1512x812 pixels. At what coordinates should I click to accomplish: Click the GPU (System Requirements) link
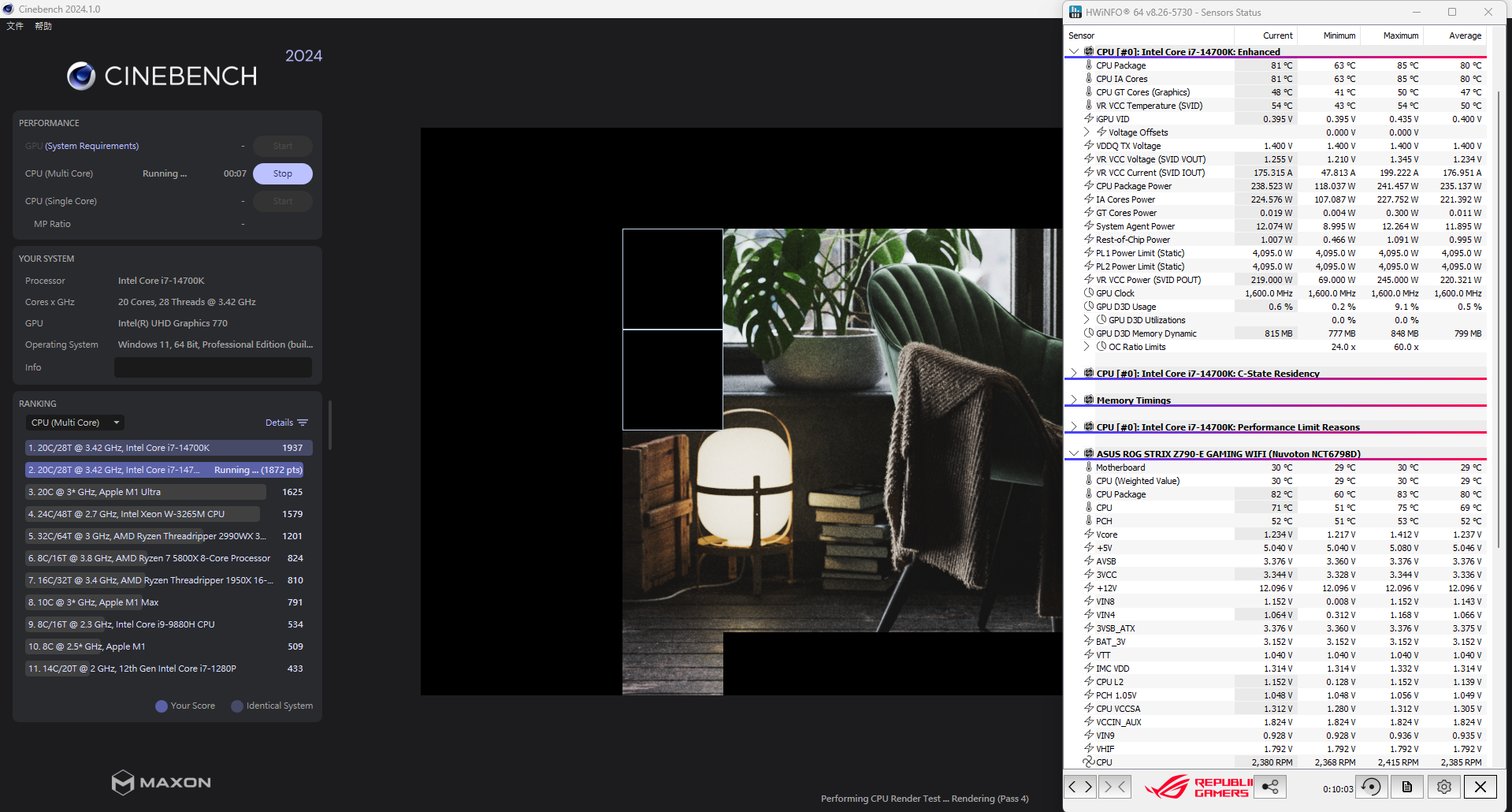91,146
